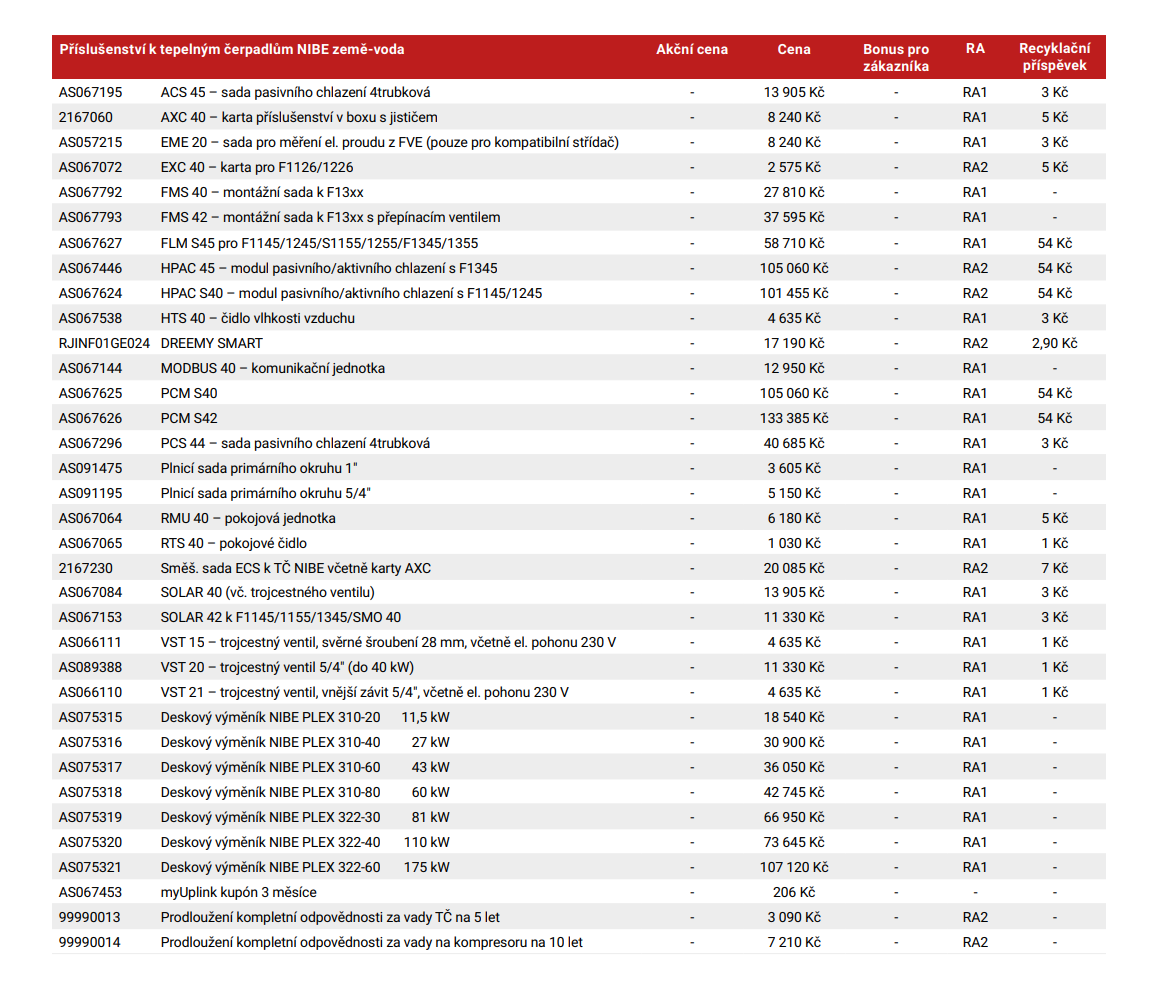Click product code AS067625
This screenshot has height=992, width=1163.
pyautogui.click(x=90, y=394)
